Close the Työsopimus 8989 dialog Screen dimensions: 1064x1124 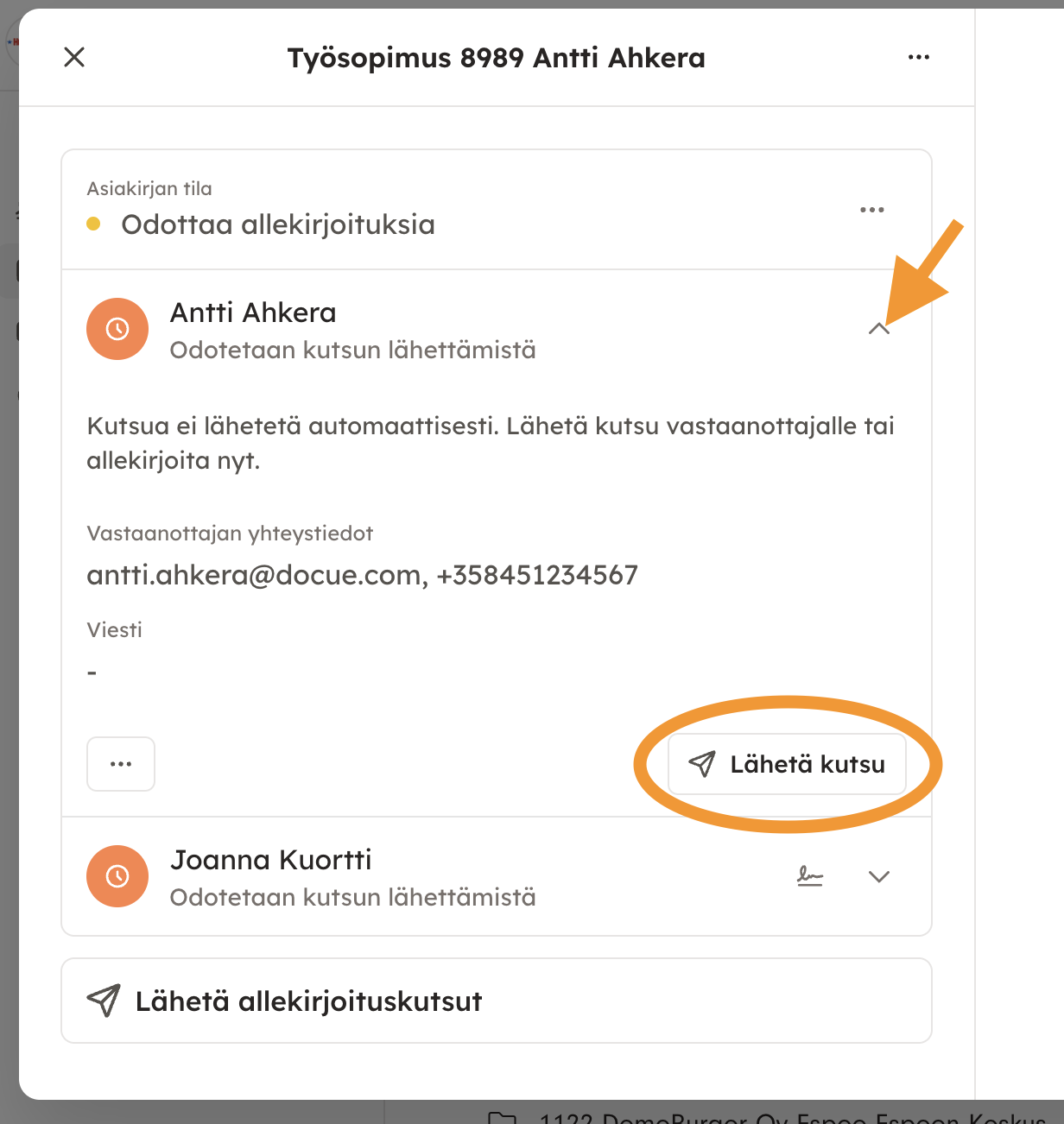(x=74, y=58)
